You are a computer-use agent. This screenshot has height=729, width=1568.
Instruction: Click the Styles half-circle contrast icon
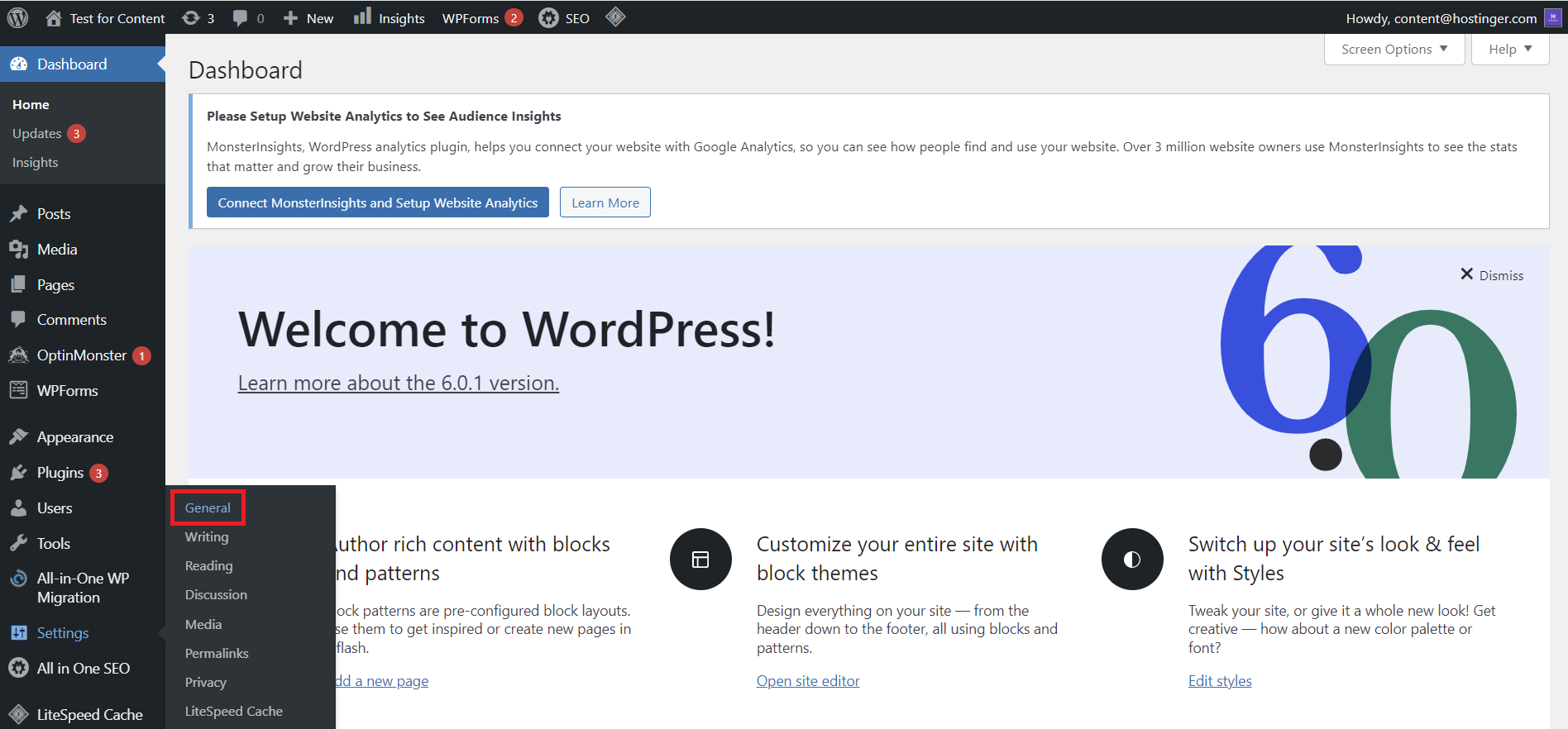tap(1132, 560)
